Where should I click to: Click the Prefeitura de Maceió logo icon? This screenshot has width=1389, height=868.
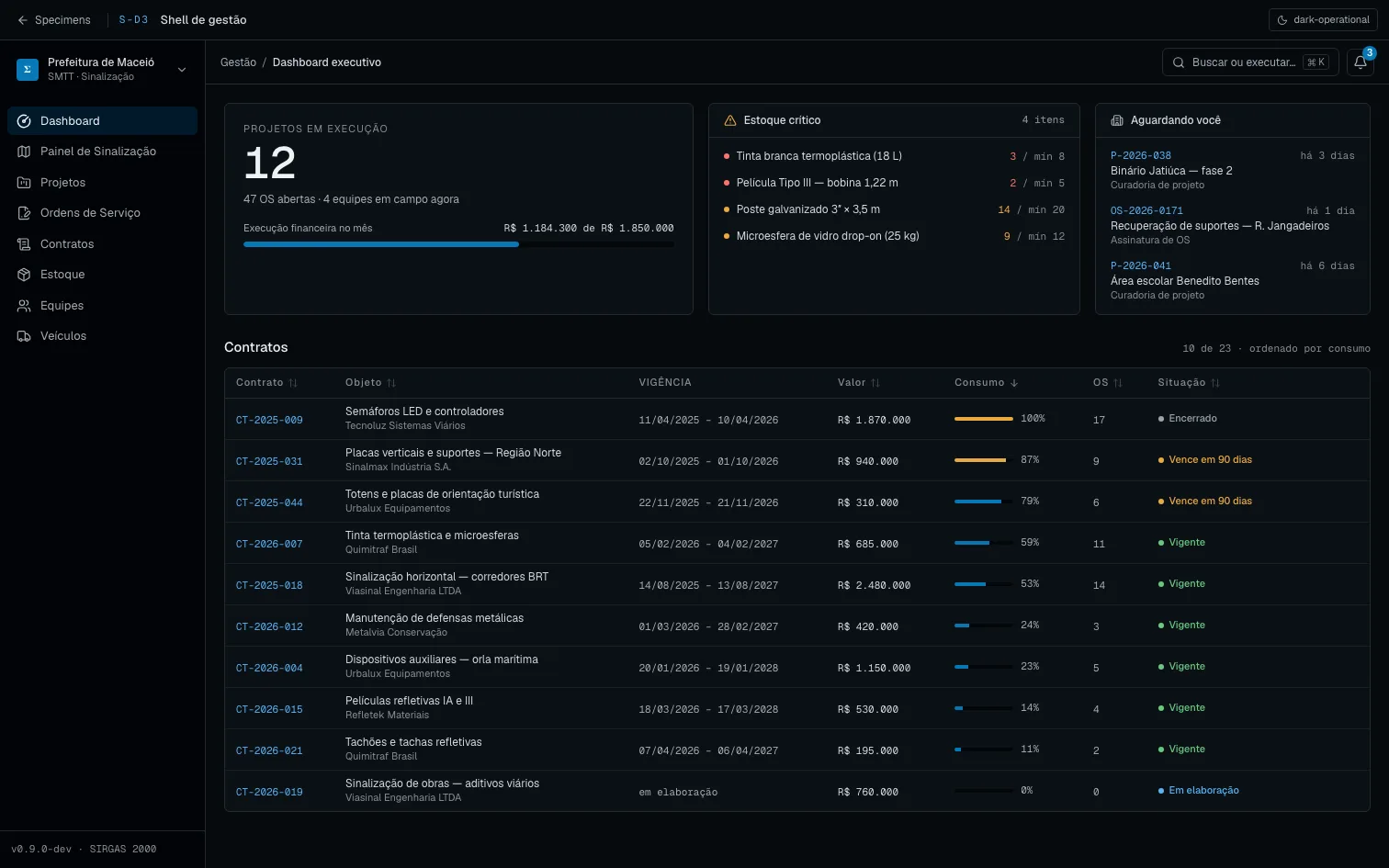point(28,69)
